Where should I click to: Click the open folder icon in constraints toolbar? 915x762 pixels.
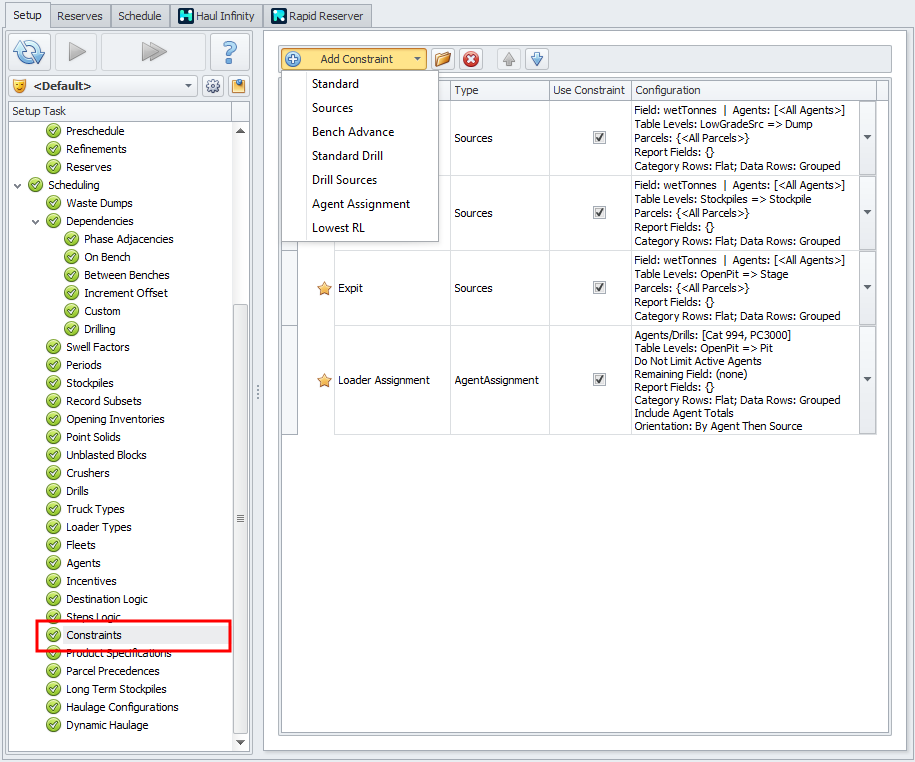point(443,59)
